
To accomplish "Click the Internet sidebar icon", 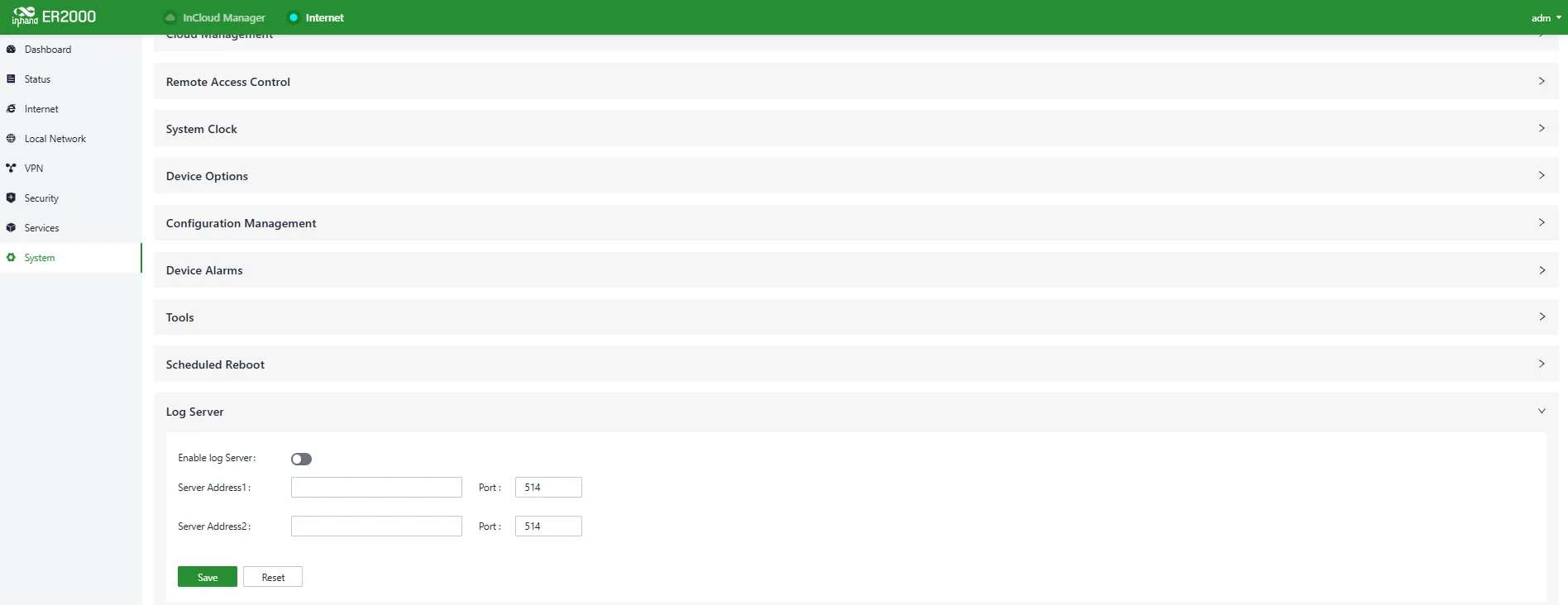I will [x=11, y=109].
